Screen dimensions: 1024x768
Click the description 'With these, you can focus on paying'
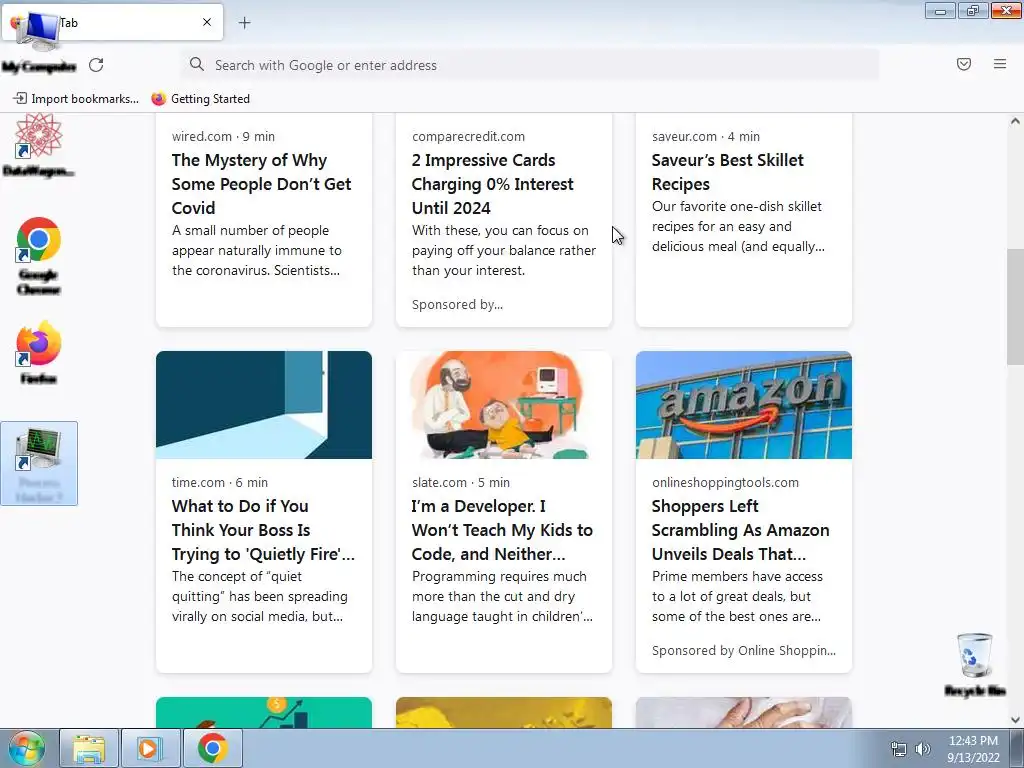click(x=504, y=250)
